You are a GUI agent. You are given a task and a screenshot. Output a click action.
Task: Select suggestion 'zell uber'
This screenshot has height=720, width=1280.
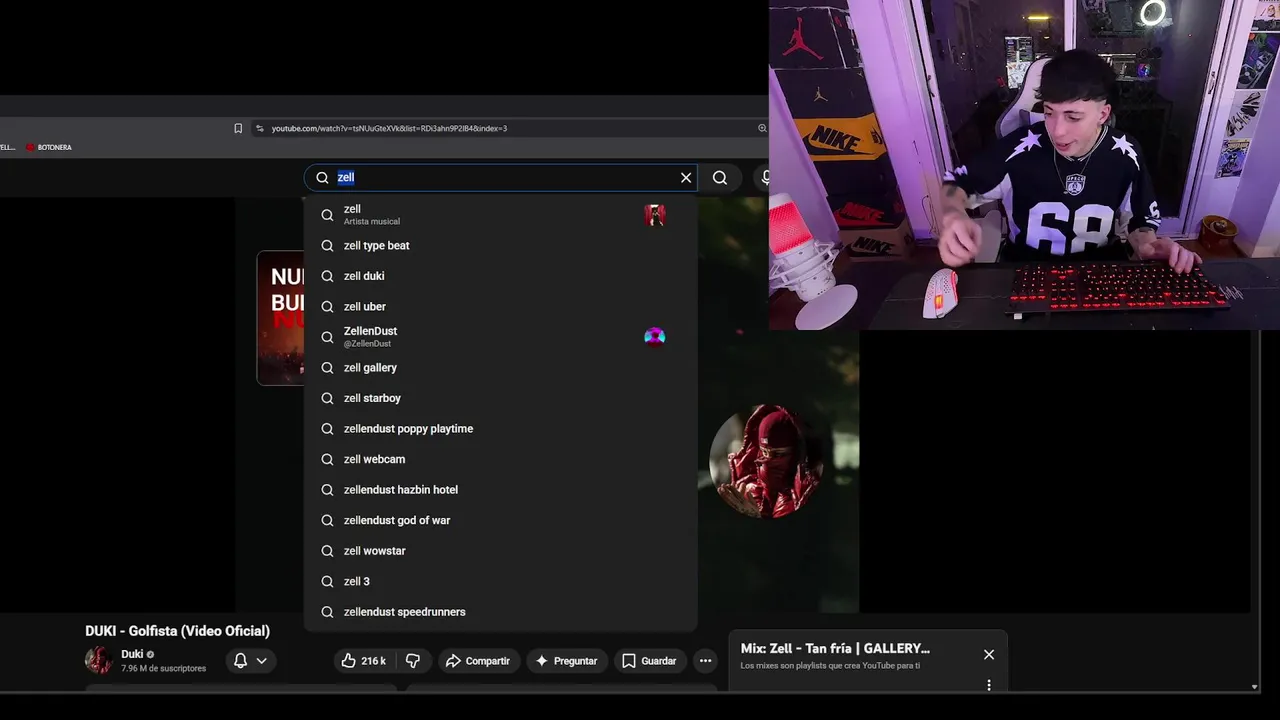point(500,306)
